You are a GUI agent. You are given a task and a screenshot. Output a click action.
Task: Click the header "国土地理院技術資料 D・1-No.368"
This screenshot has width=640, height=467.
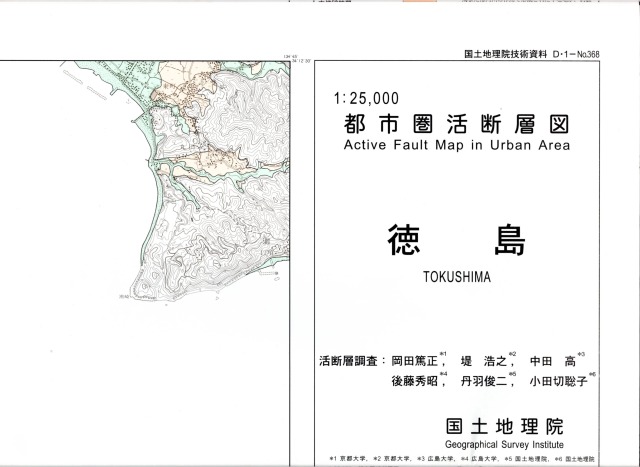tap(532, 54)
